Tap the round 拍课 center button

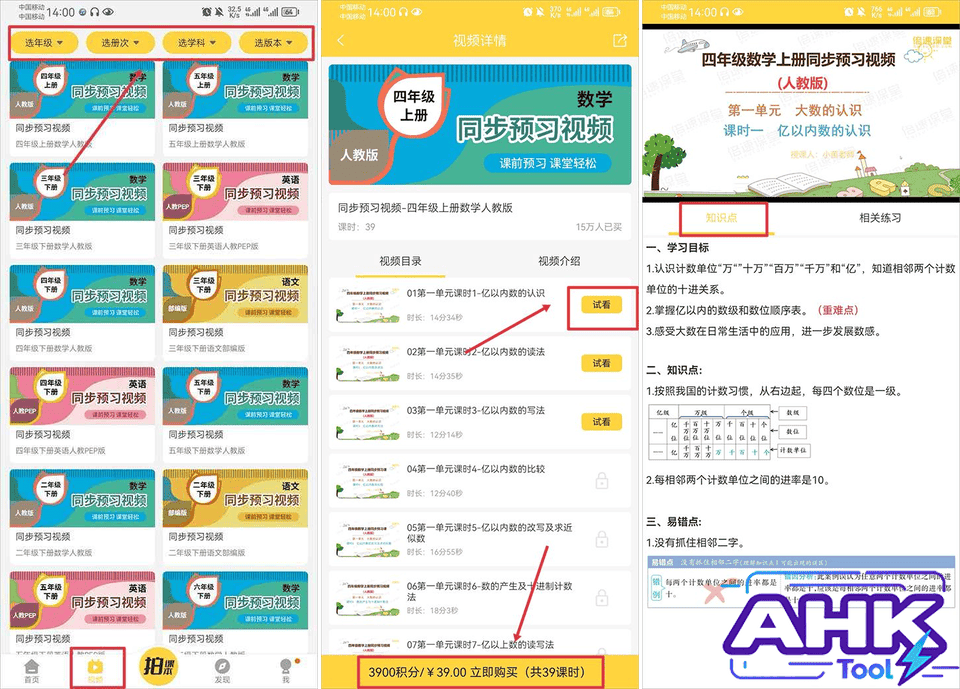coord(159,666)
